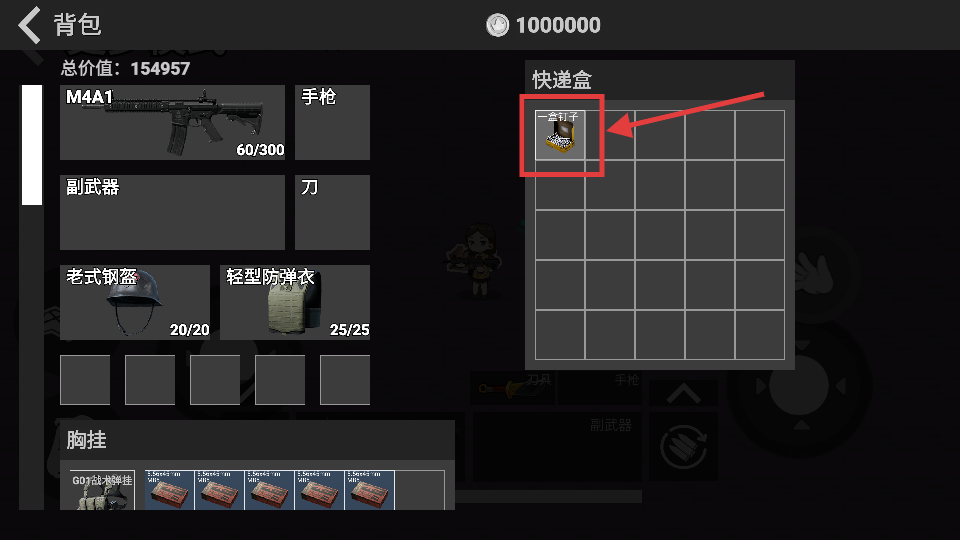Select the last ammo box in chest rig
This screenshot has height=540, width=960.
pos(370,490)
